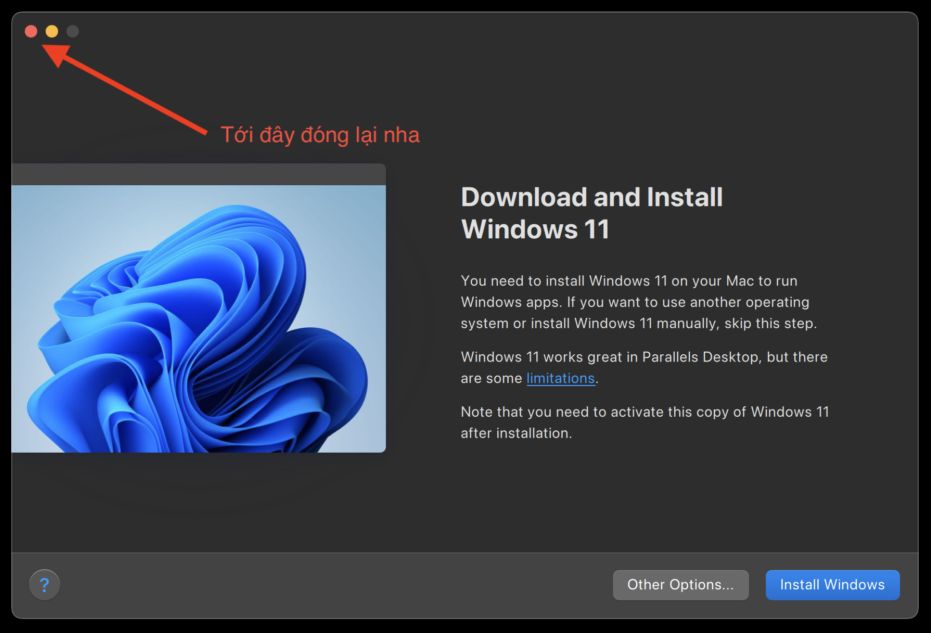Click the Windows 11 wallpaper preview image

click(x=198, y=319)
